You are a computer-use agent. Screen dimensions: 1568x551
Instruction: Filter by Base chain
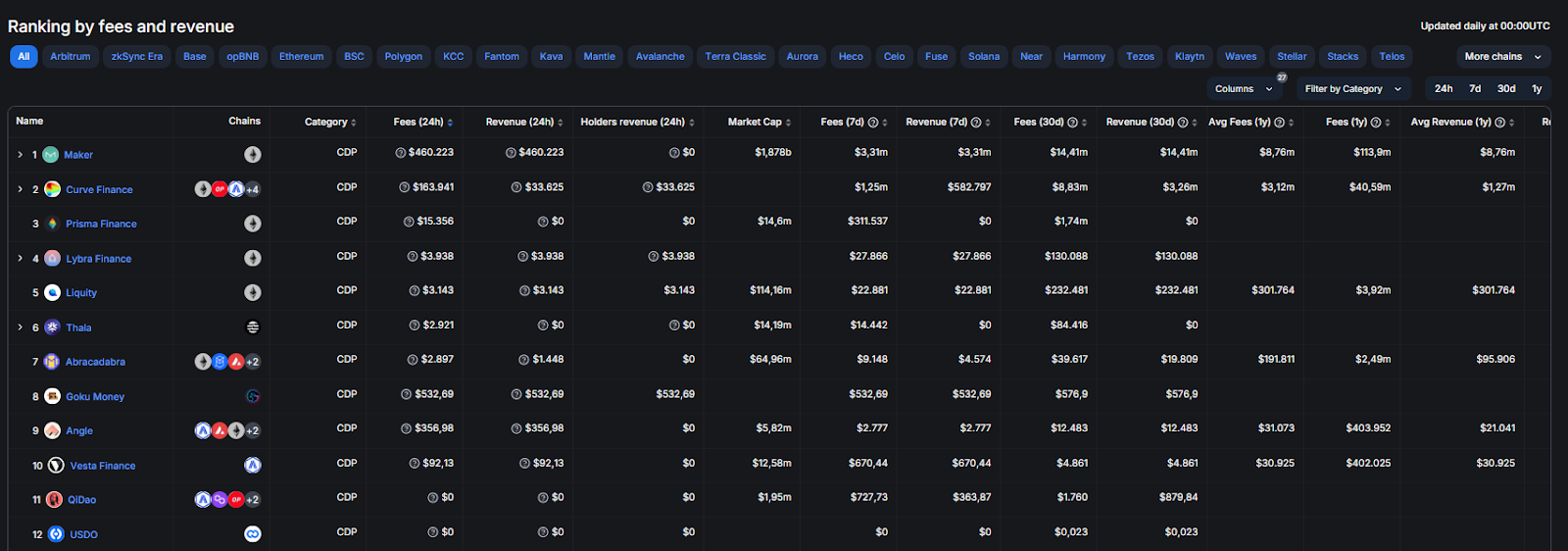tap(195, 57)
